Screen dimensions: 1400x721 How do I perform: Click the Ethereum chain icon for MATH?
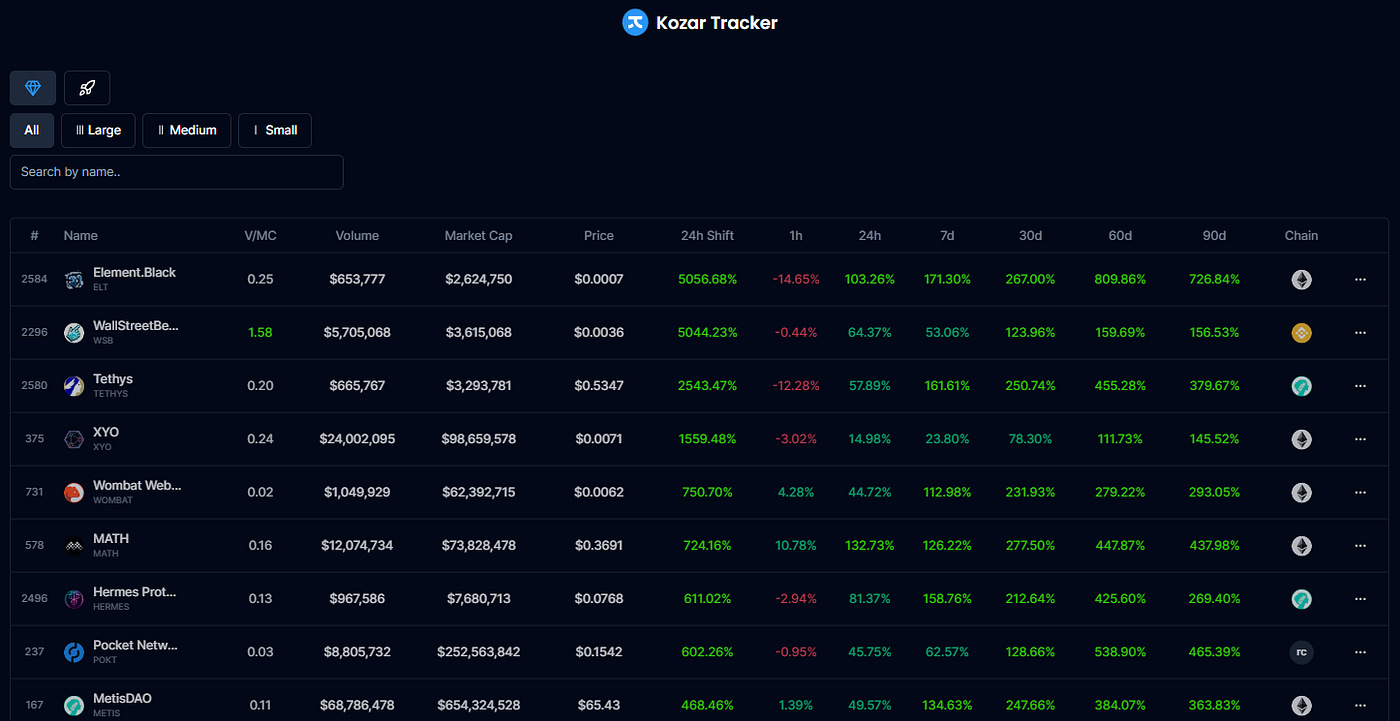tap(1301, 546)
